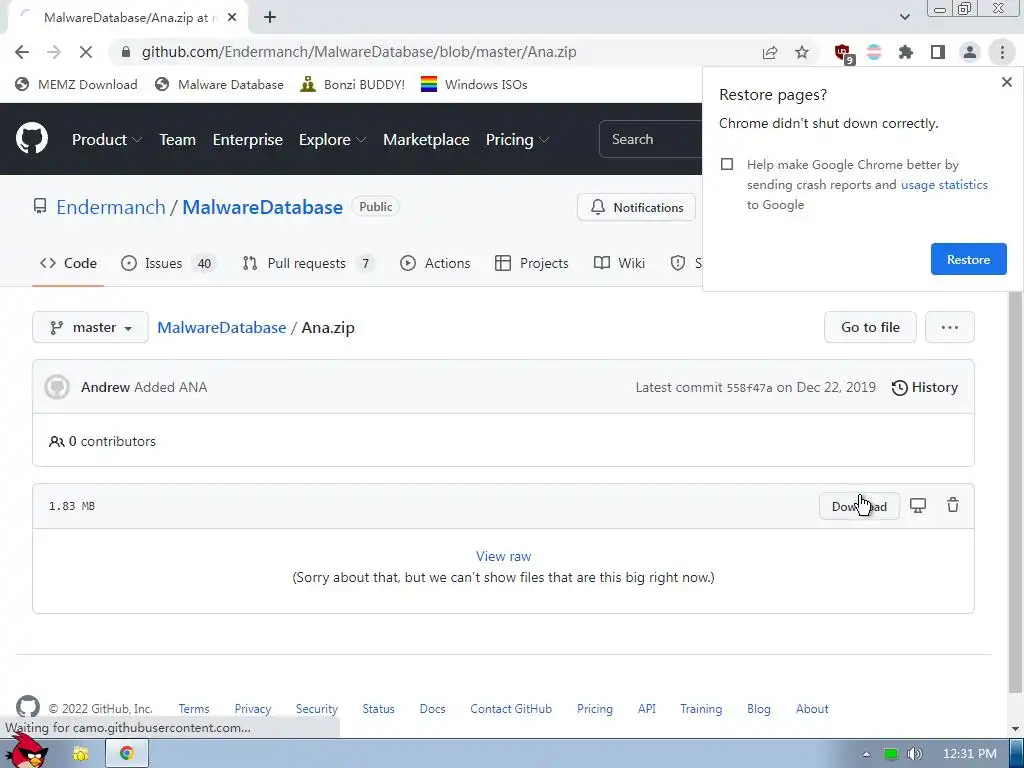Switch to the Pull requests tab

[x=308, y=263]
